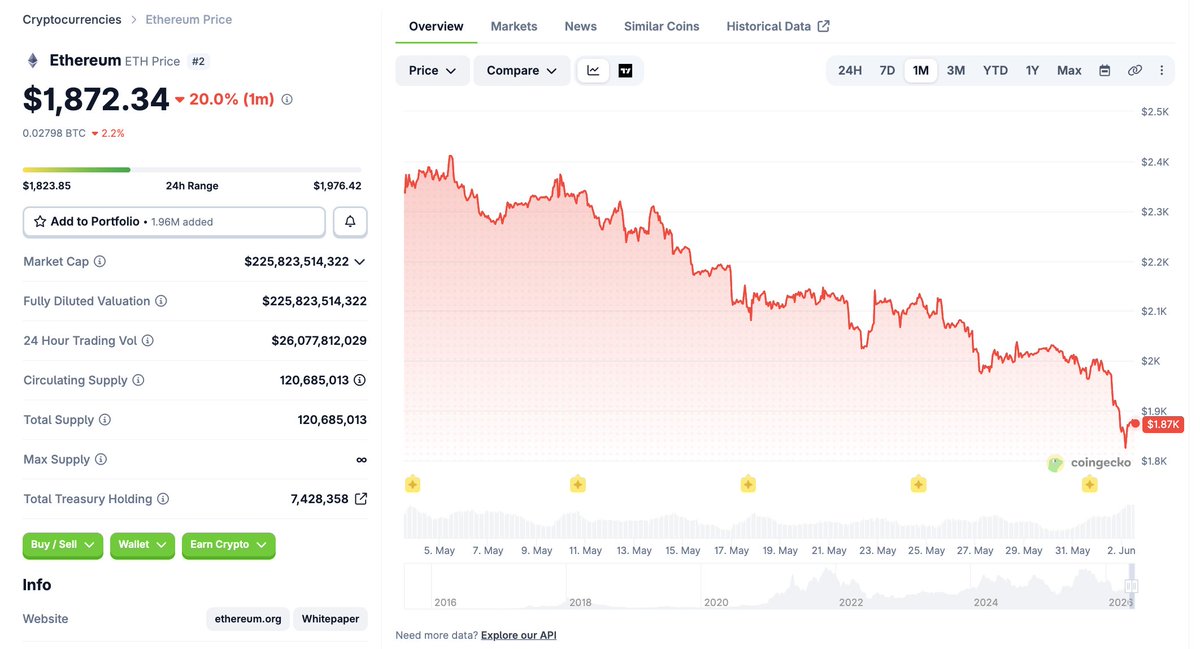Click the Explore our API link
The height and width of the screenshot is (649, 1200).
519,635
